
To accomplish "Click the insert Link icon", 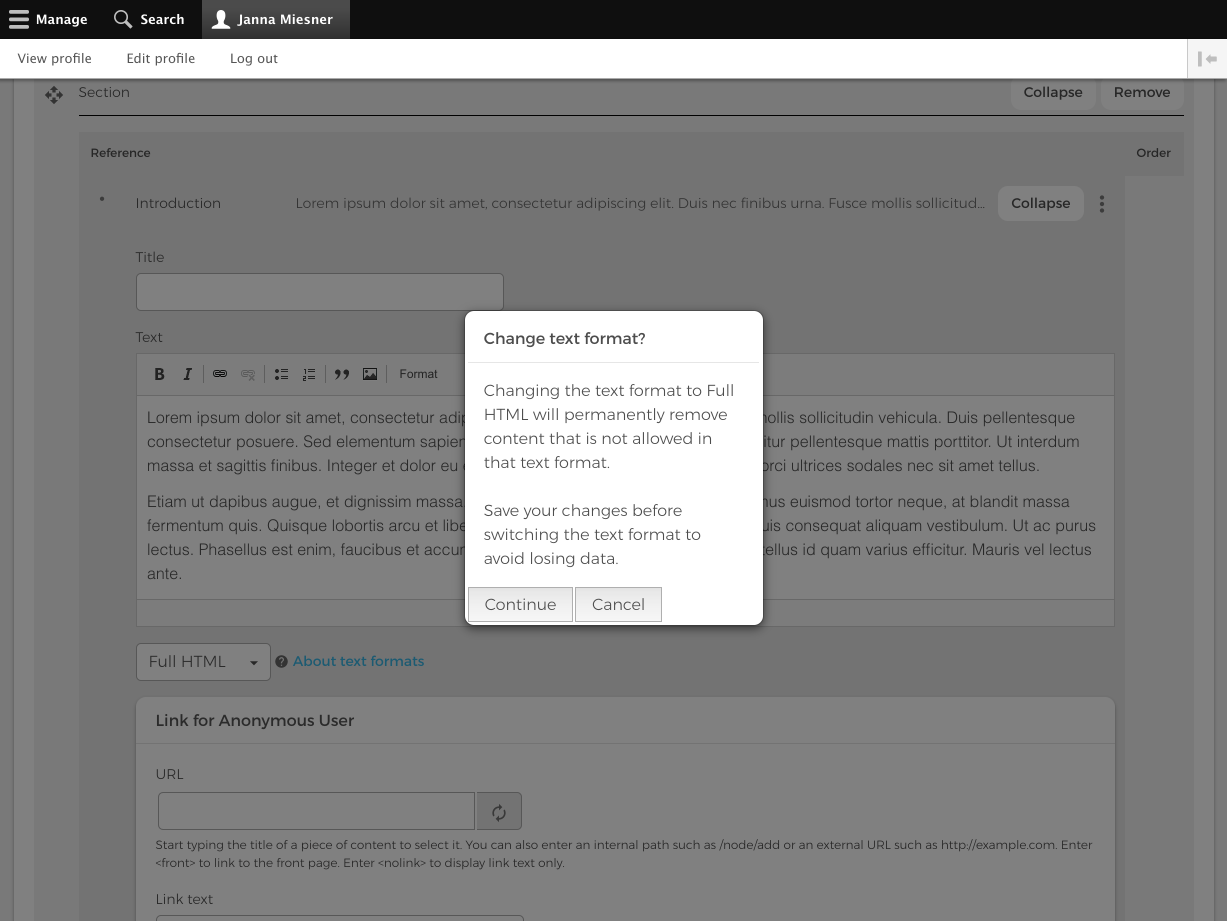I will pos(220,374).
